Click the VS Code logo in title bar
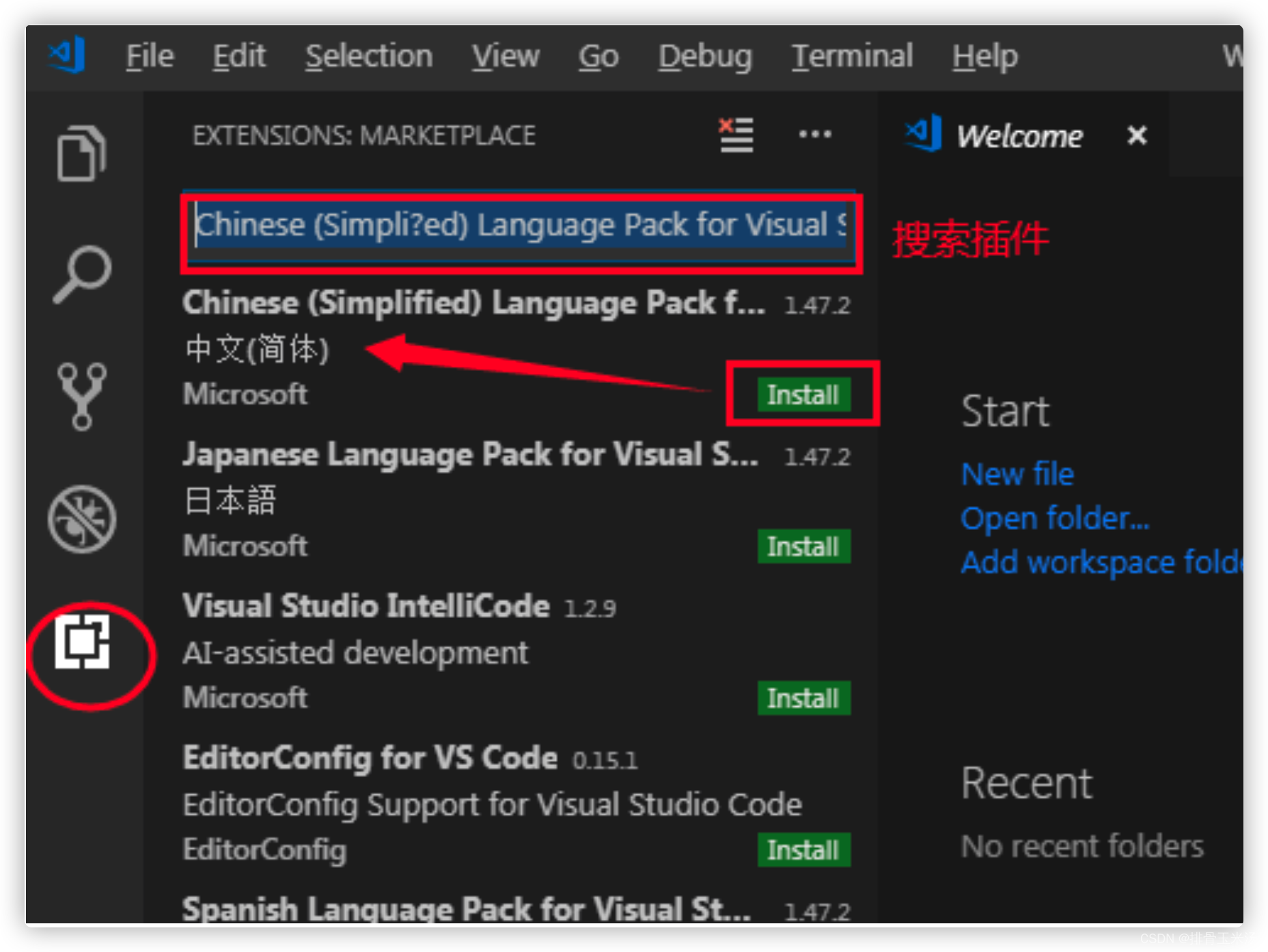The height and width of the screenshot is (952, 1268). click(67, 55)
